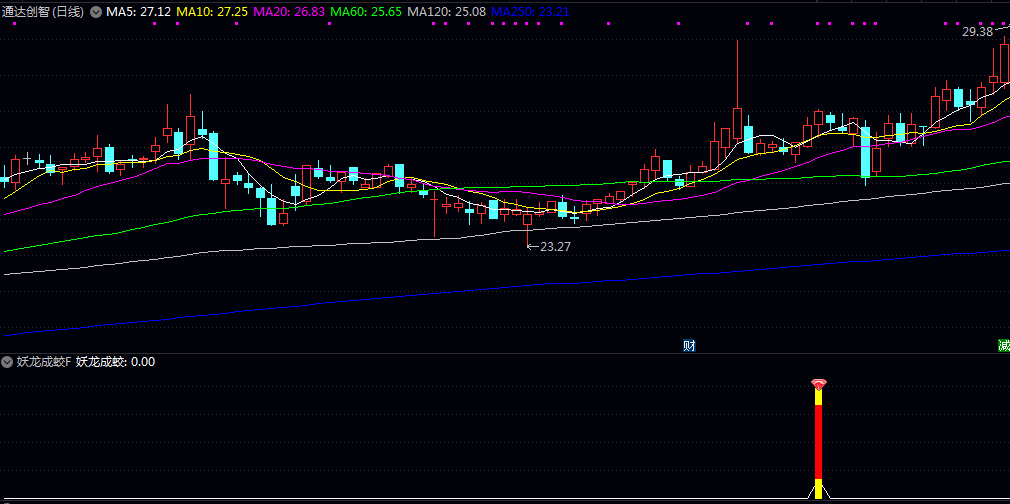Click the 财 financial info marker
Screen dimensions: 1010x504
[x=689, y=345]
